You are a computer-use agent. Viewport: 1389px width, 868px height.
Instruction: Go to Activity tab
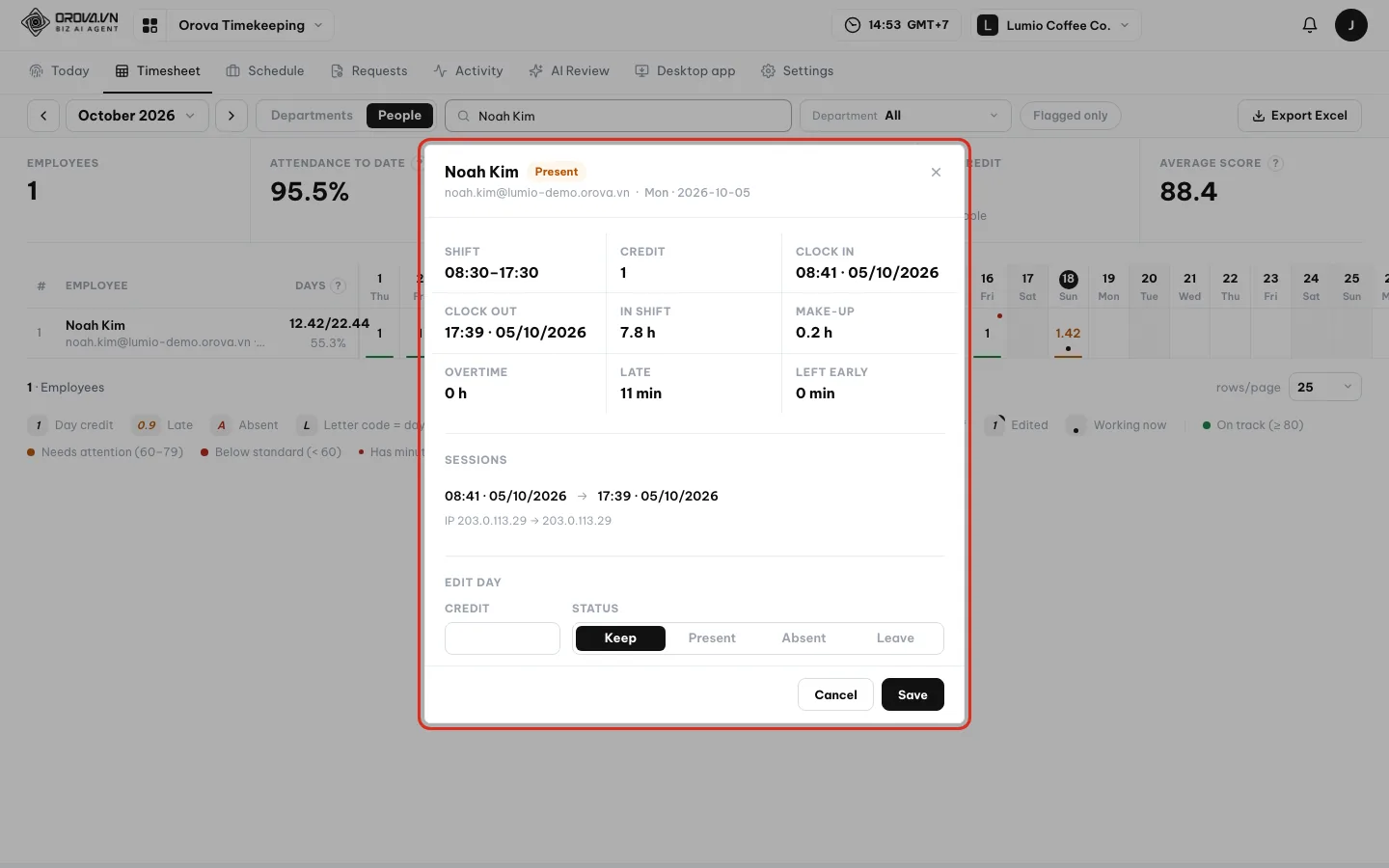[468, 71]
